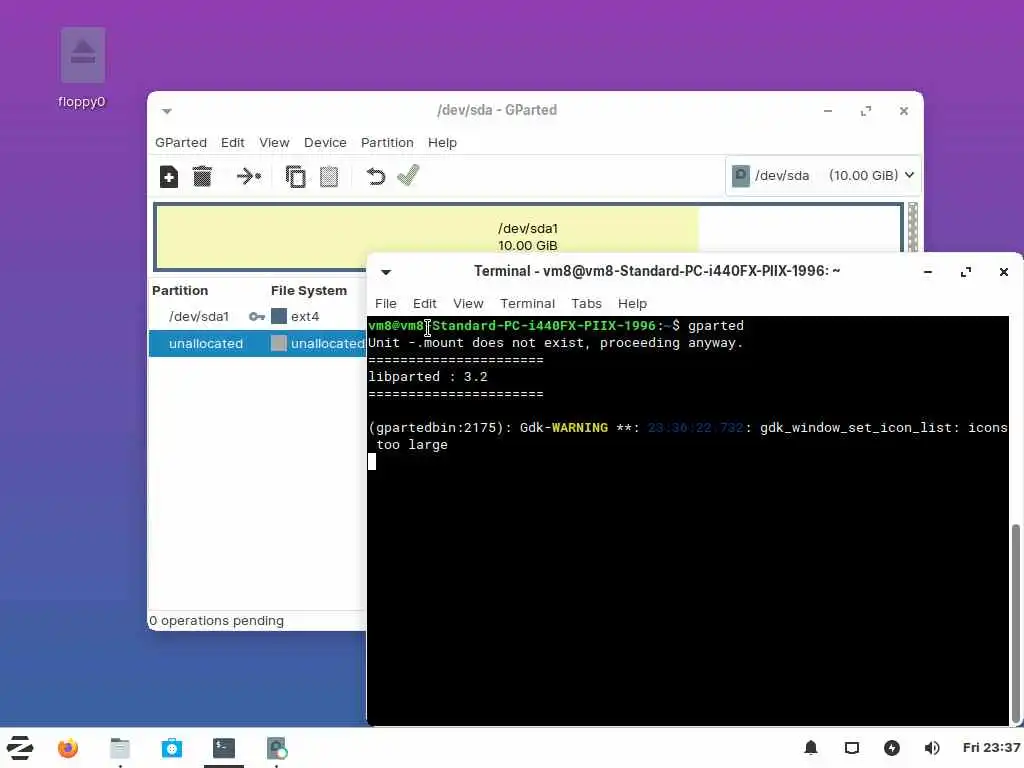Image resolution: width=1024 pixels, height=768 pixels.
Task: Open the Device menu in GParted
Action: [x=325, y=142]
